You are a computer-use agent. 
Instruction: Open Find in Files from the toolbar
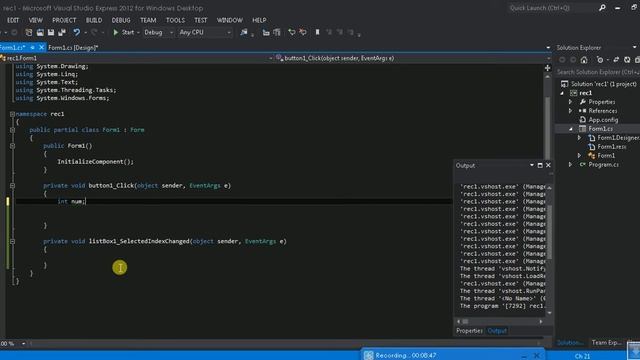(x=244, y=32)
